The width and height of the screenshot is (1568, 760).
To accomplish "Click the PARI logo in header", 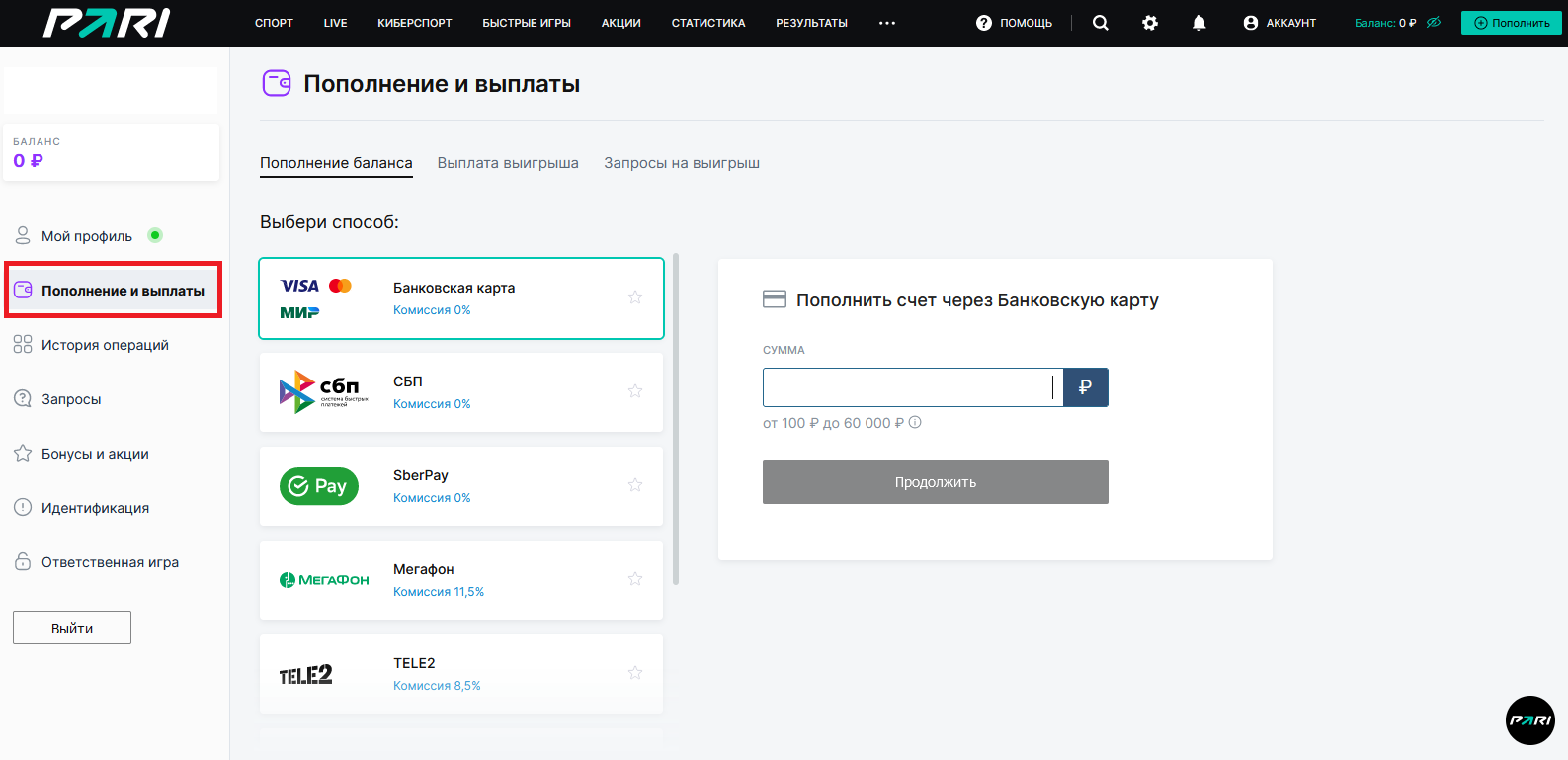I will 107,23.
